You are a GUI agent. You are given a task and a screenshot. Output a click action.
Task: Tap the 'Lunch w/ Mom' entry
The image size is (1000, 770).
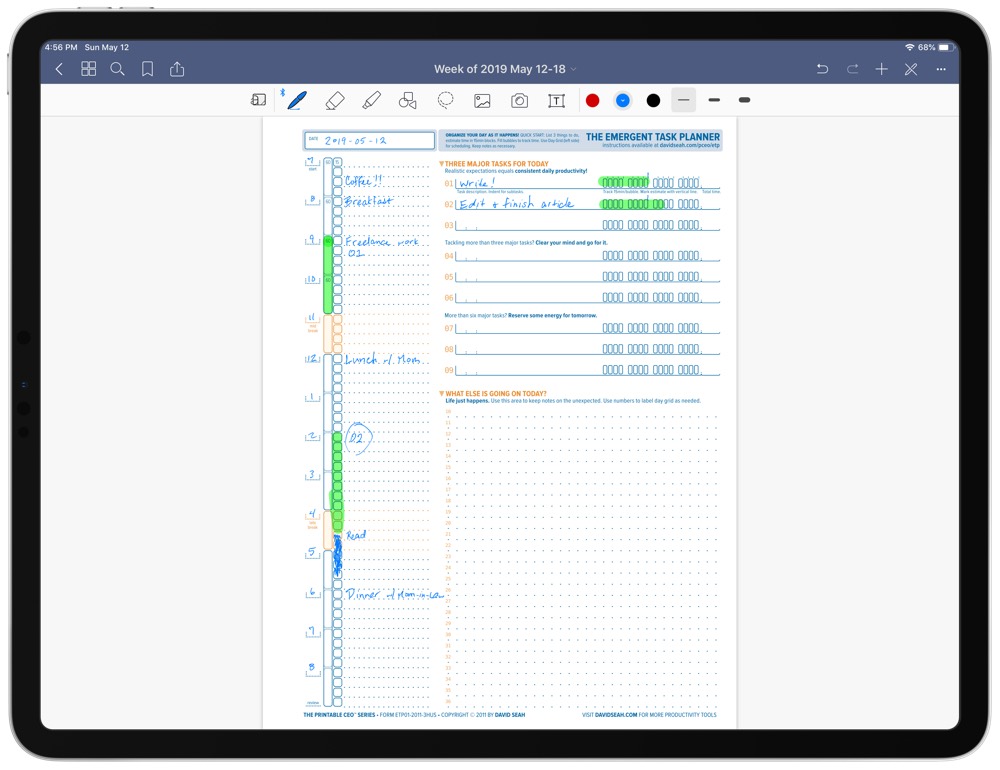pyautogui.click(x=383, y=360)
